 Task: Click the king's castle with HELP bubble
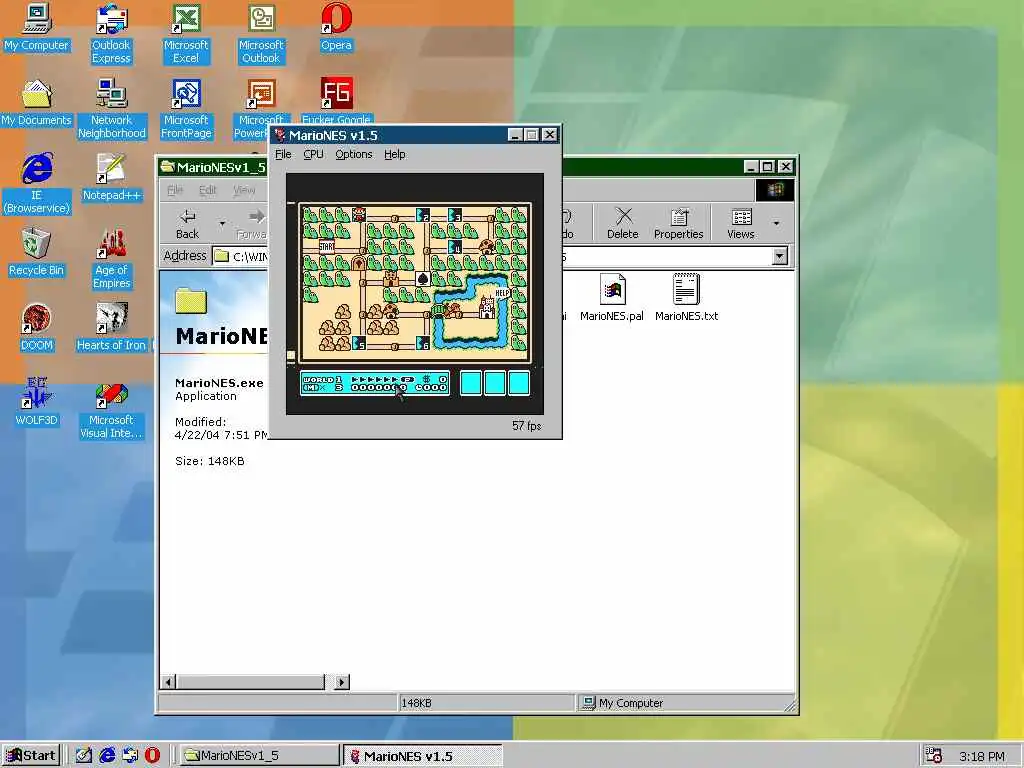(x=487, y=307)
